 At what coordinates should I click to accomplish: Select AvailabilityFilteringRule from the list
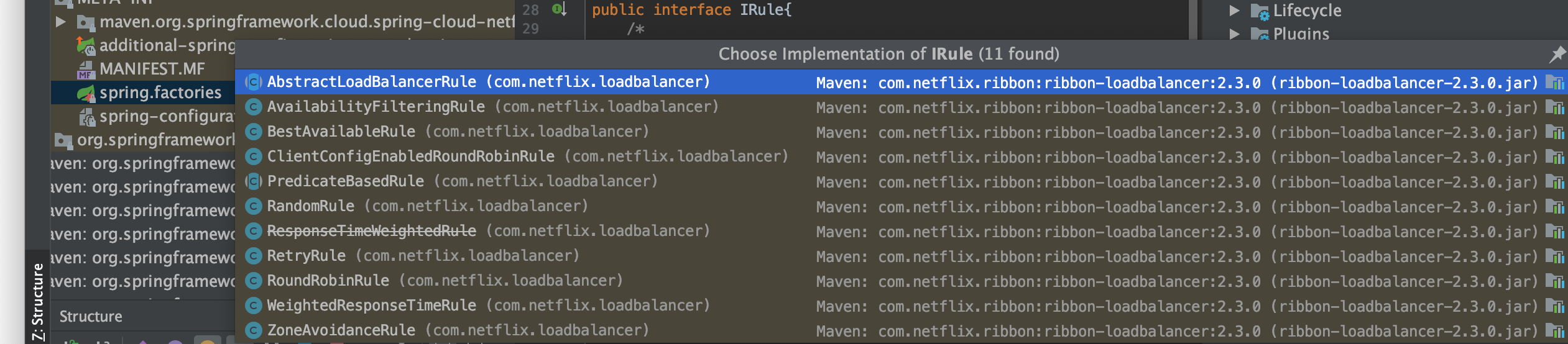376,107
